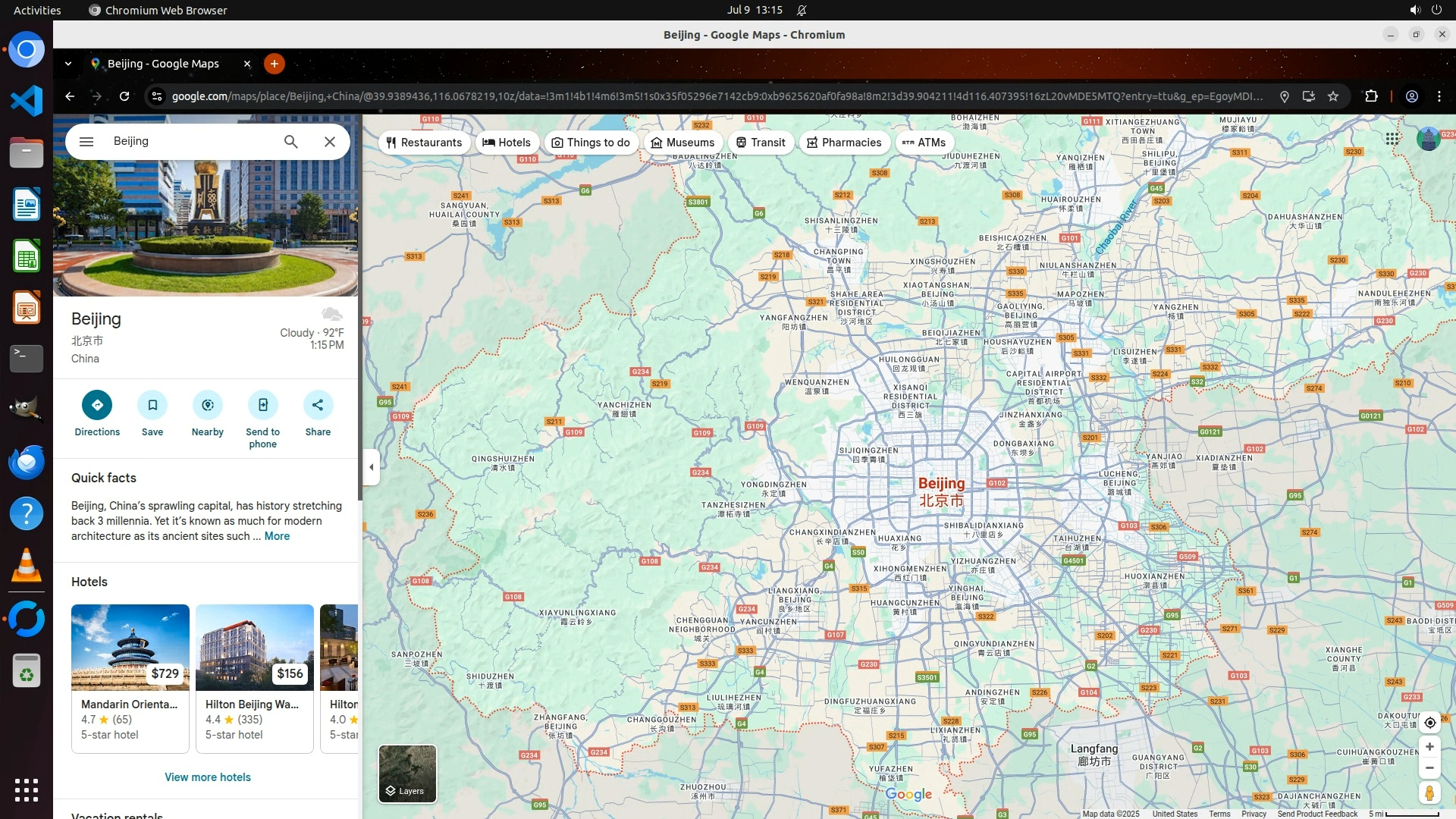This screenshot has width=1456, height=819.
Task: Select the Hotels category chip
Action: 507,143
